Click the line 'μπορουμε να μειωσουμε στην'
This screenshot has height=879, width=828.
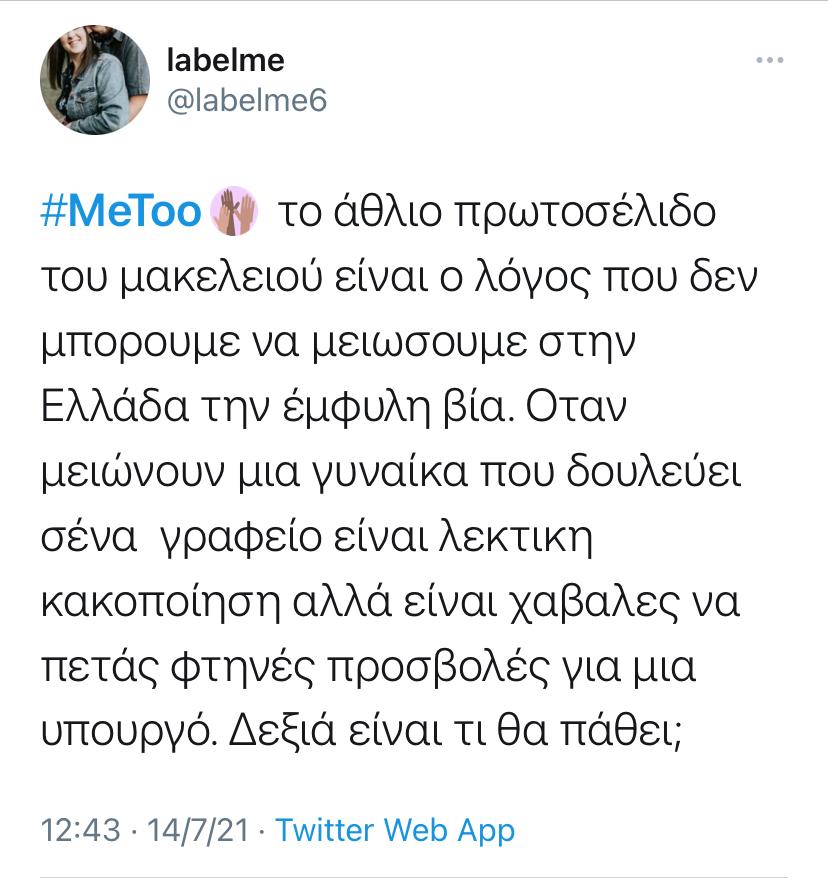click(339, 343)
